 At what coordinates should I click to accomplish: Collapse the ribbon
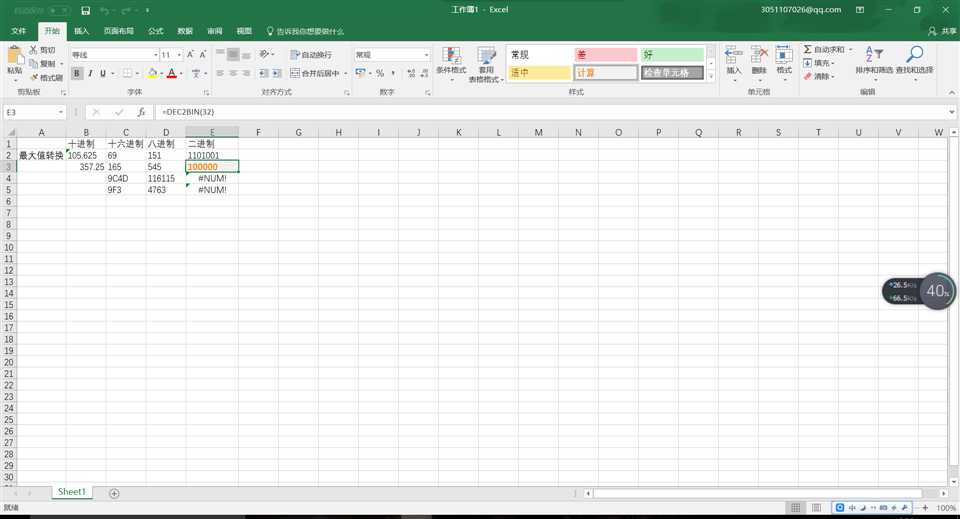(x=951, y=92)
